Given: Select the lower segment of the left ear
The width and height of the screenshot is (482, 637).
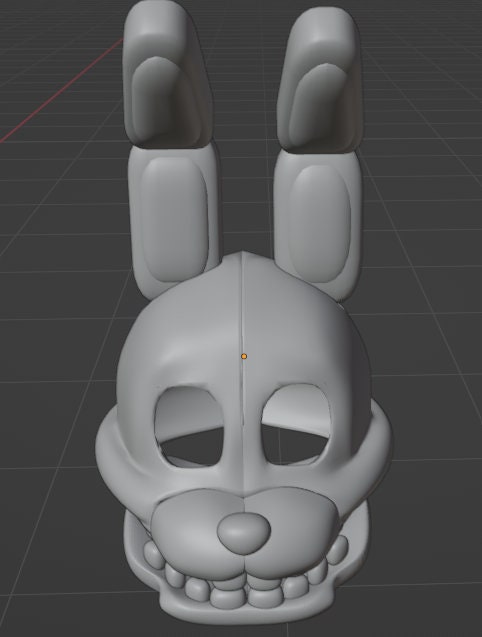Looking at the screenshot, I should (x=174, y=219).
